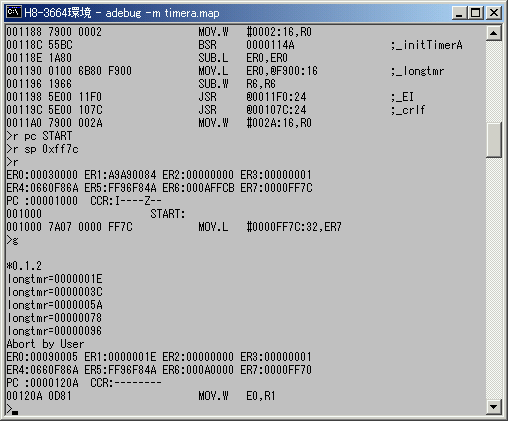Viewport: 508px width, 421px height.
Task: Click the 'r pc START' command line
Action: (x=39, y=136)
